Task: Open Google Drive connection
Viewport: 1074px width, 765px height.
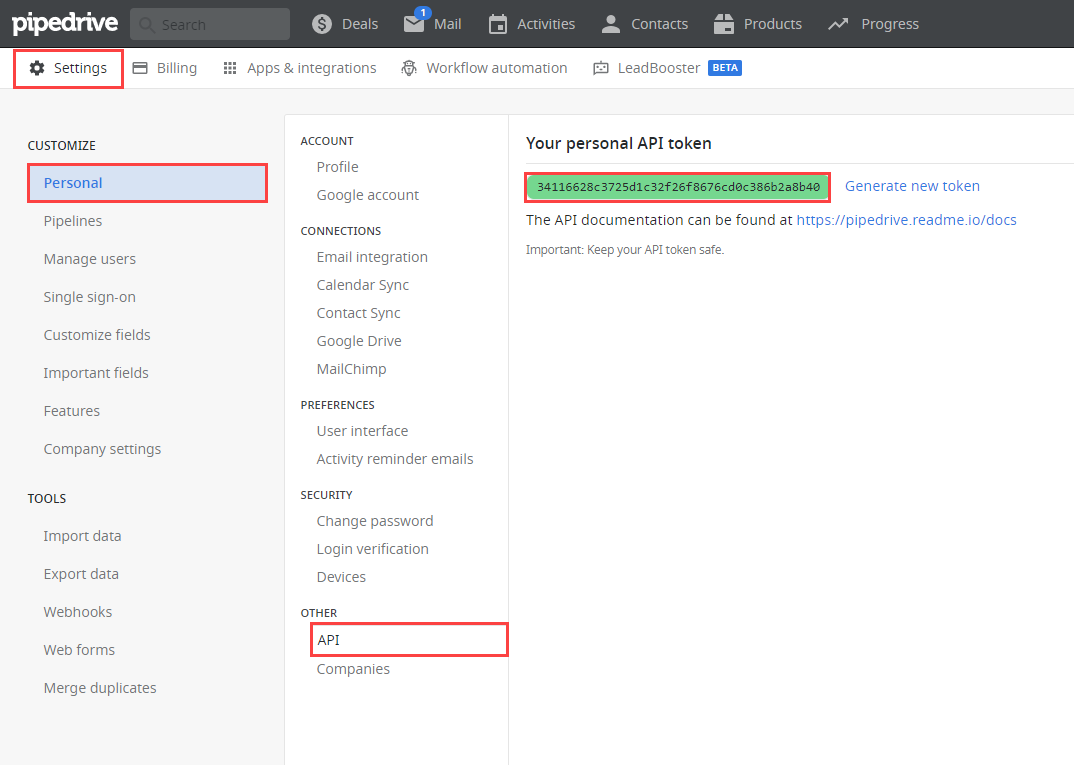Action: 359,341
